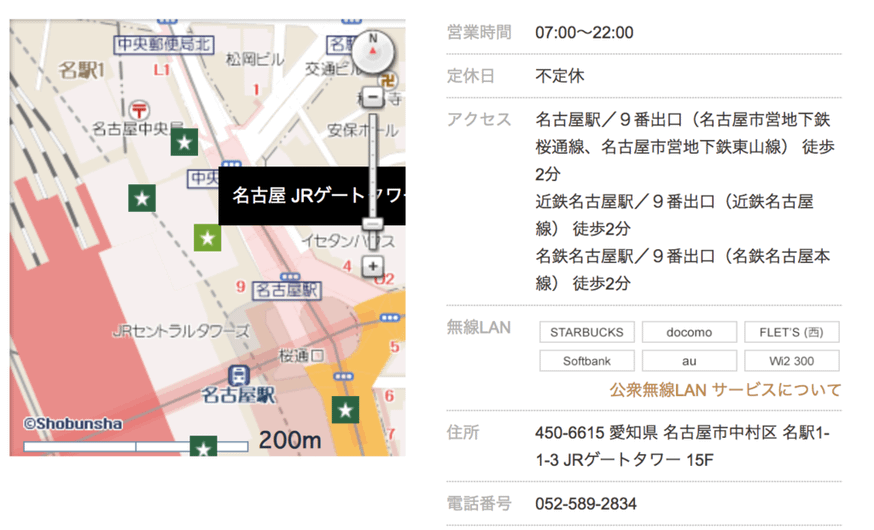Click the business hours 07:00〜22:00
The height and width of the screenshot is (530, 874).
pos(584,32)
